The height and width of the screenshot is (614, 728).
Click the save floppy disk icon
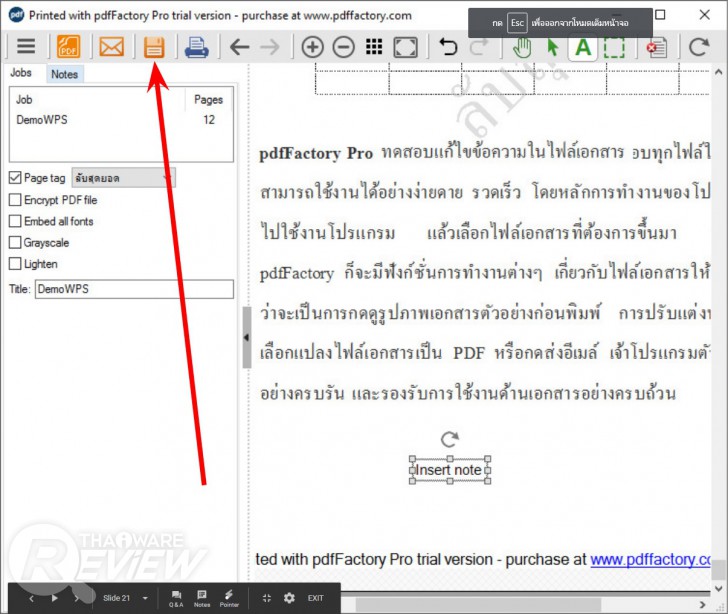[154, 47]
